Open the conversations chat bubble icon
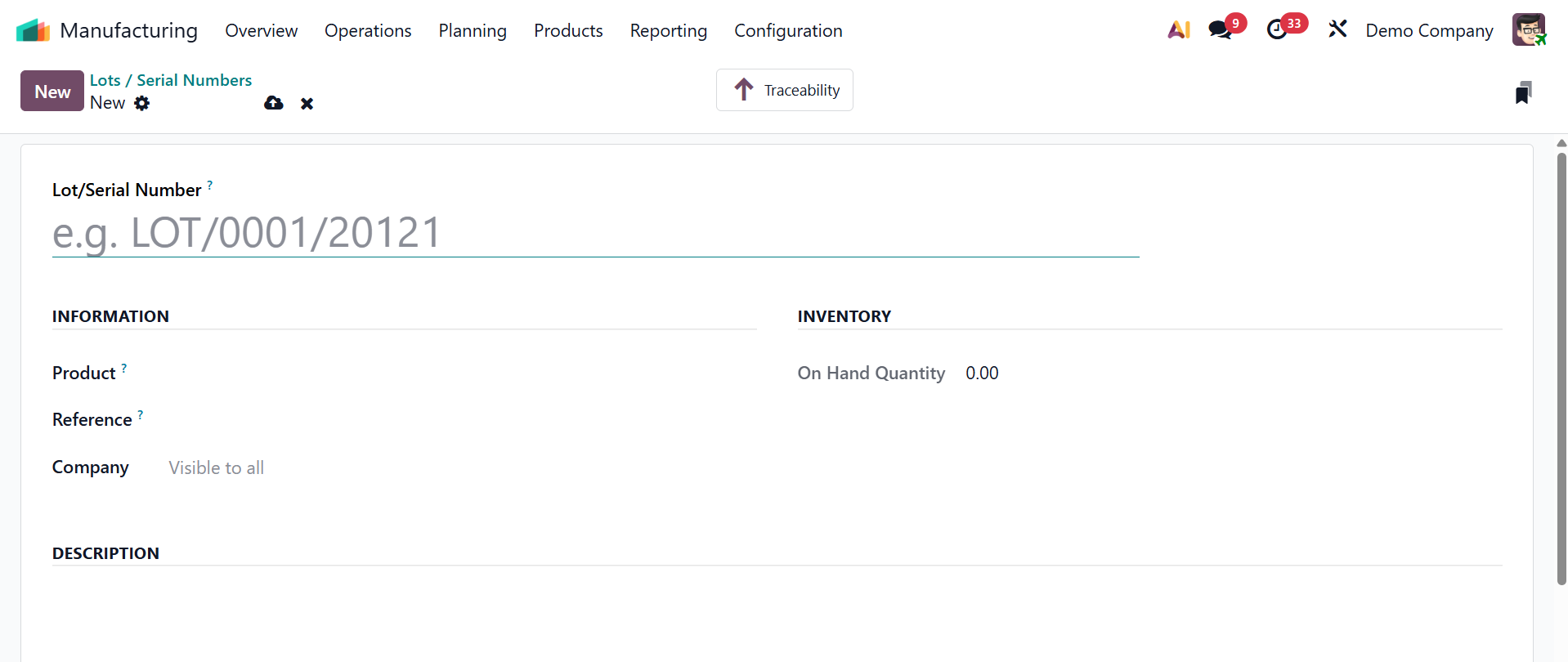This screenshot has height=662, width=1568. [1220, 30]
